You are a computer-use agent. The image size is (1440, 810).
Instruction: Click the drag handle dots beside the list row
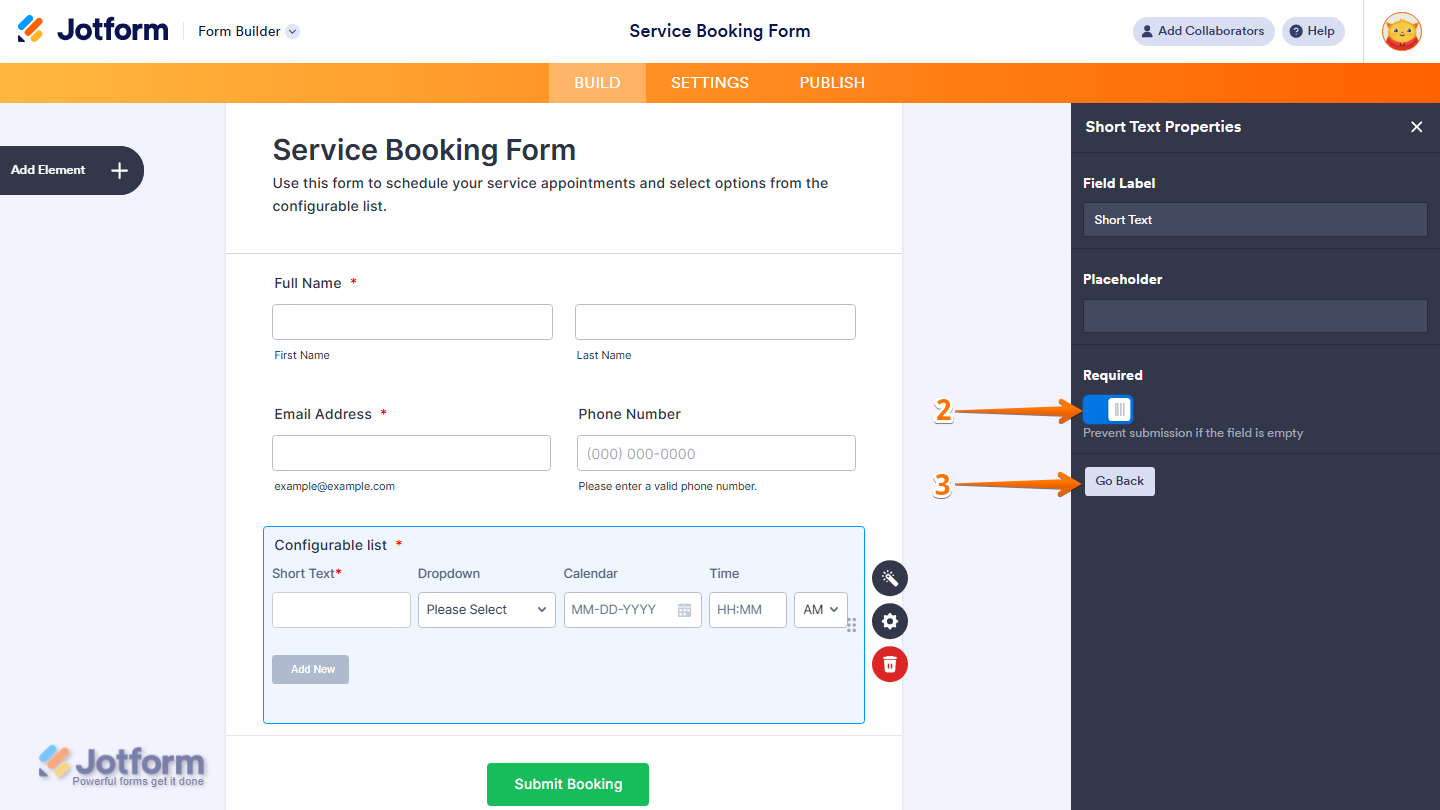click(x=852, y=624)
